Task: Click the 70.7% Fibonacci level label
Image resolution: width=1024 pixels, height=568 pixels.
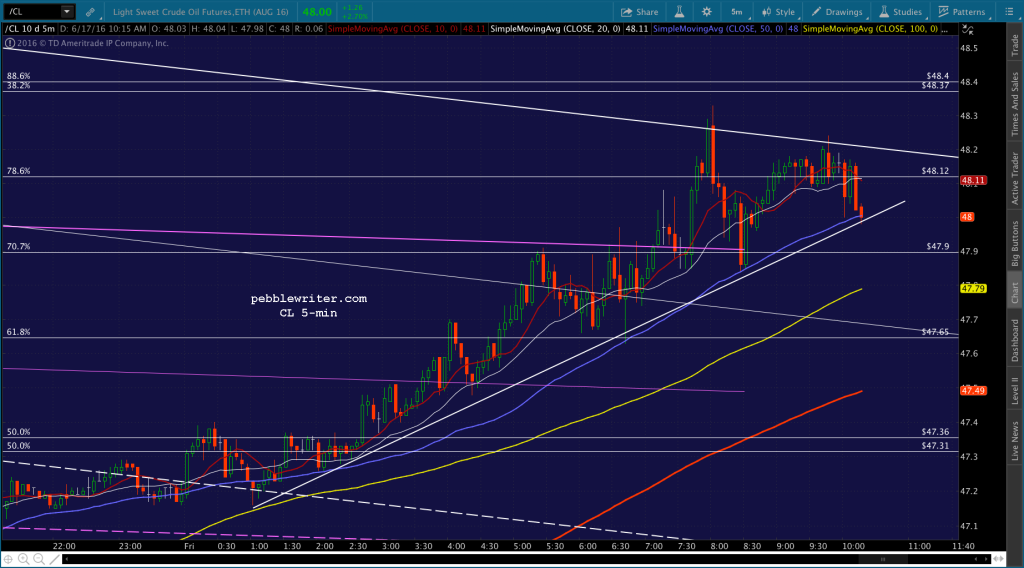Action: [x=18, y=247]
